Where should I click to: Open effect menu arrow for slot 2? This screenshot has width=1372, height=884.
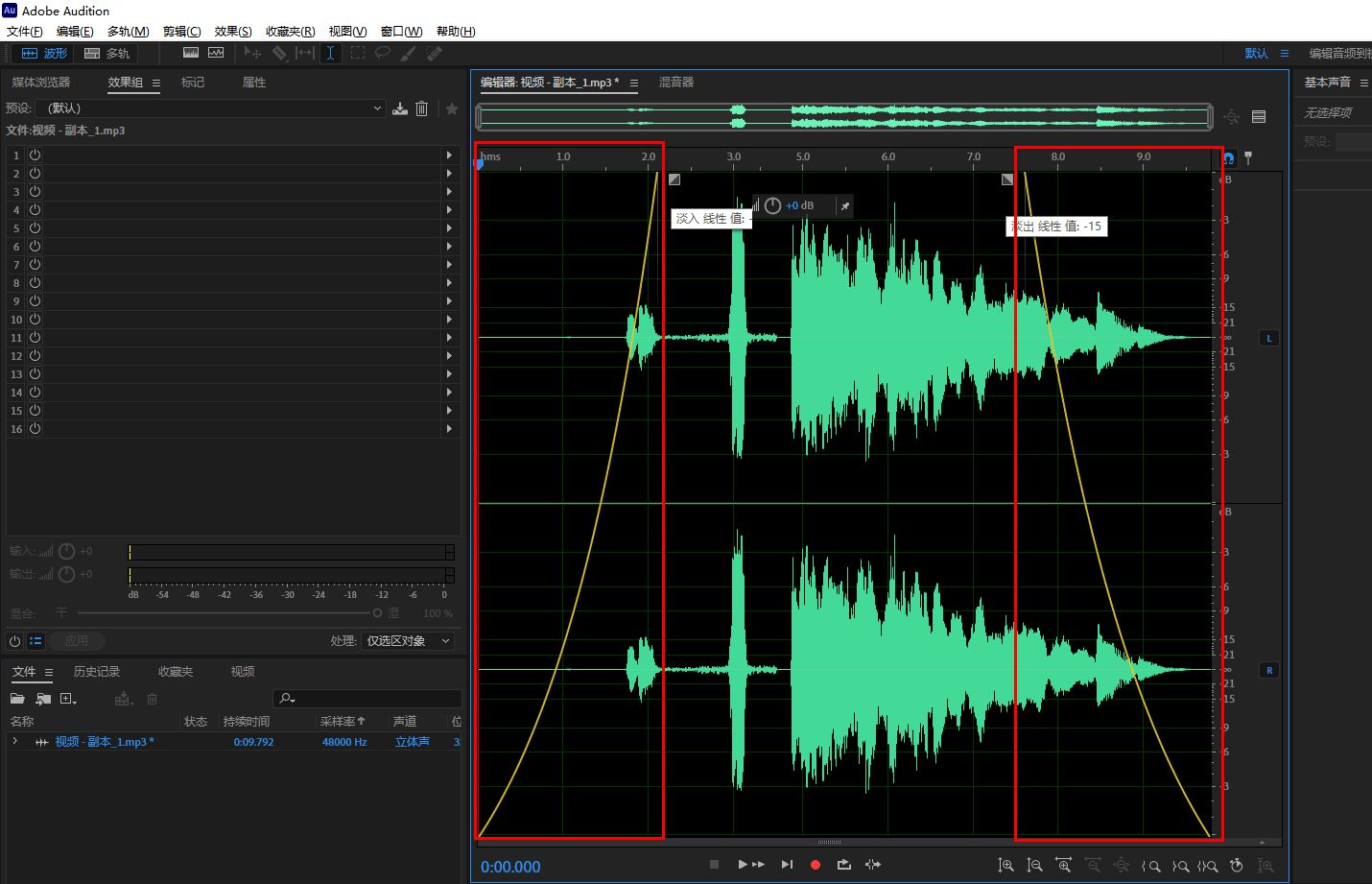(x=449, y=173)
